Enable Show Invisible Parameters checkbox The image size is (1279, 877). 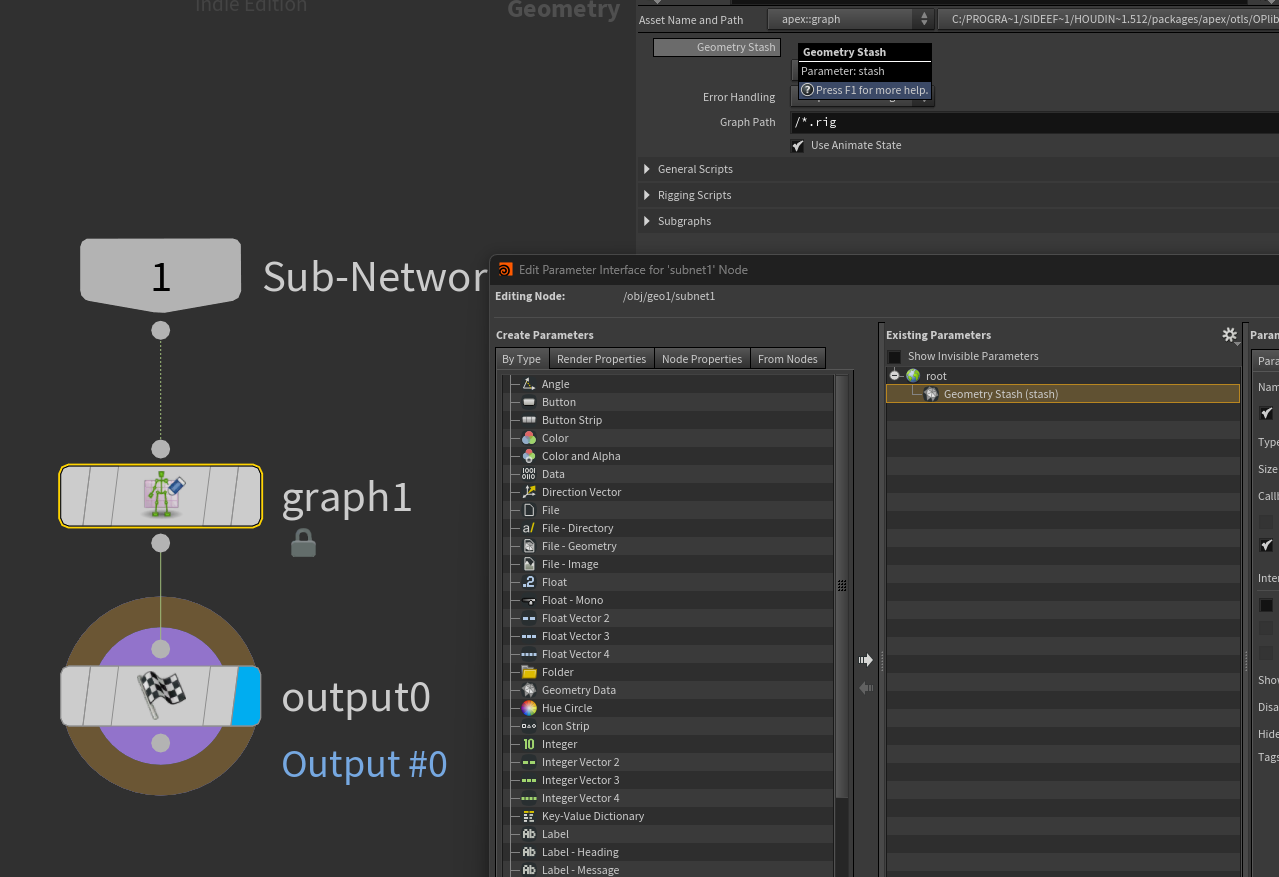(x=895, y=357)
